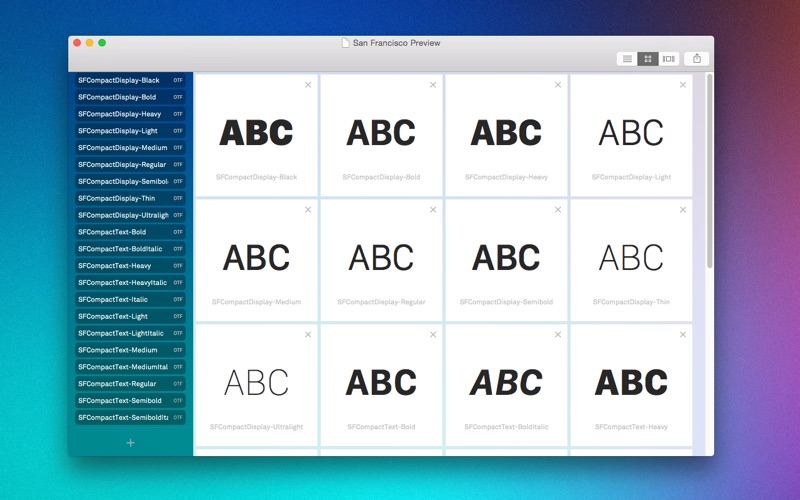Screen dimensions: 800x500
Task: Pick SFCompactDisplay-Thin in the font list
Action: click(x=130, y=198)
